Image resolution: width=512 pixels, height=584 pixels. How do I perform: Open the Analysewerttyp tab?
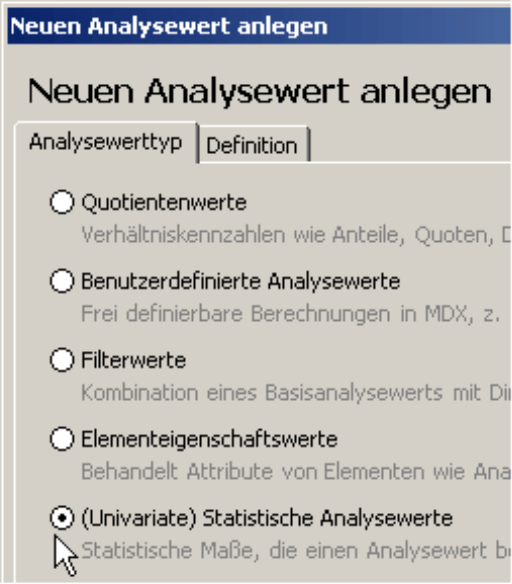tap(106, 142)
